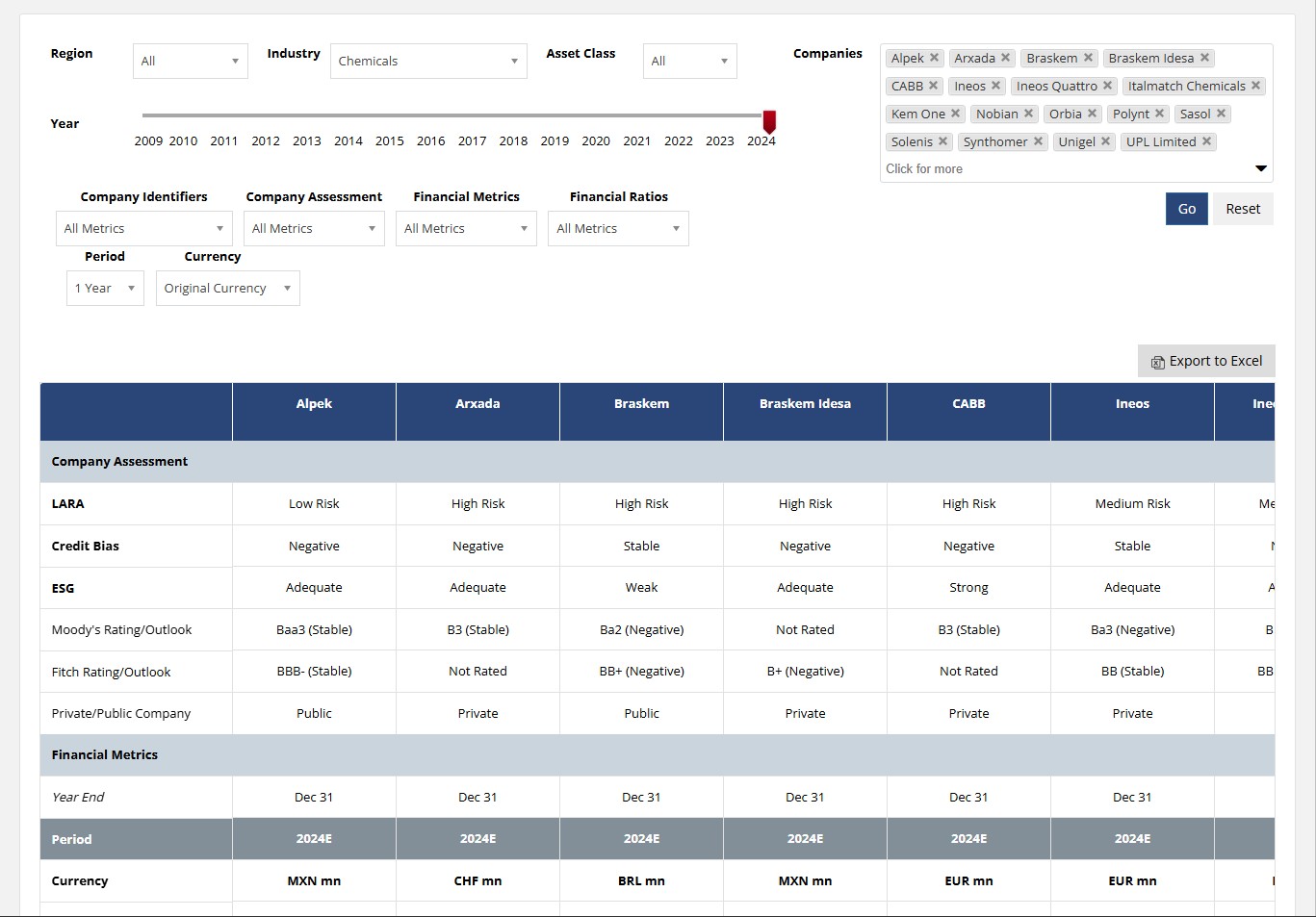Viewport: 1316px width, 917px height.
Task: Open Company Identifiers metrics dropdown
Action: tap(144, 228)
